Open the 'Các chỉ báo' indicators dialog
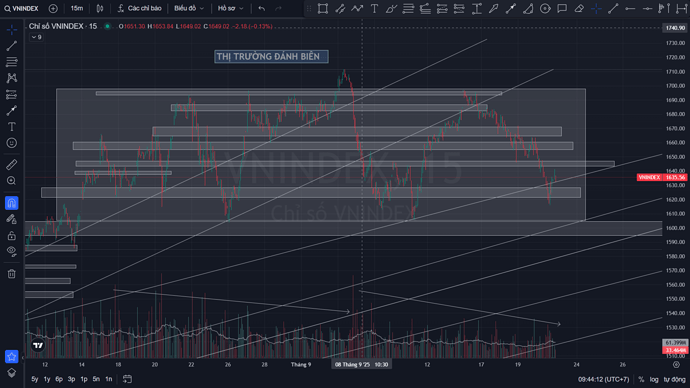 [139, 8]
